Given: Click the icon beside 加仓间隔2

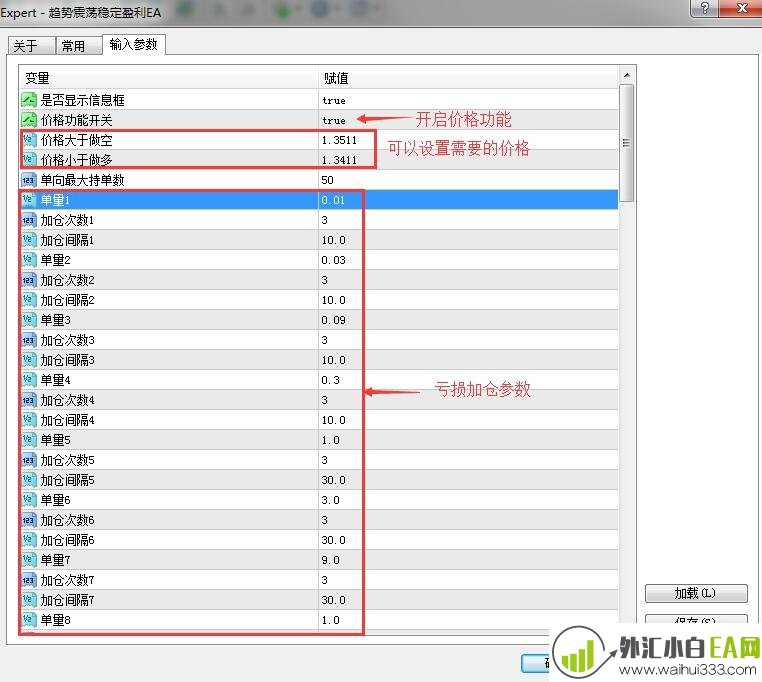Looking at the screenshot, I should click(29, 300).
